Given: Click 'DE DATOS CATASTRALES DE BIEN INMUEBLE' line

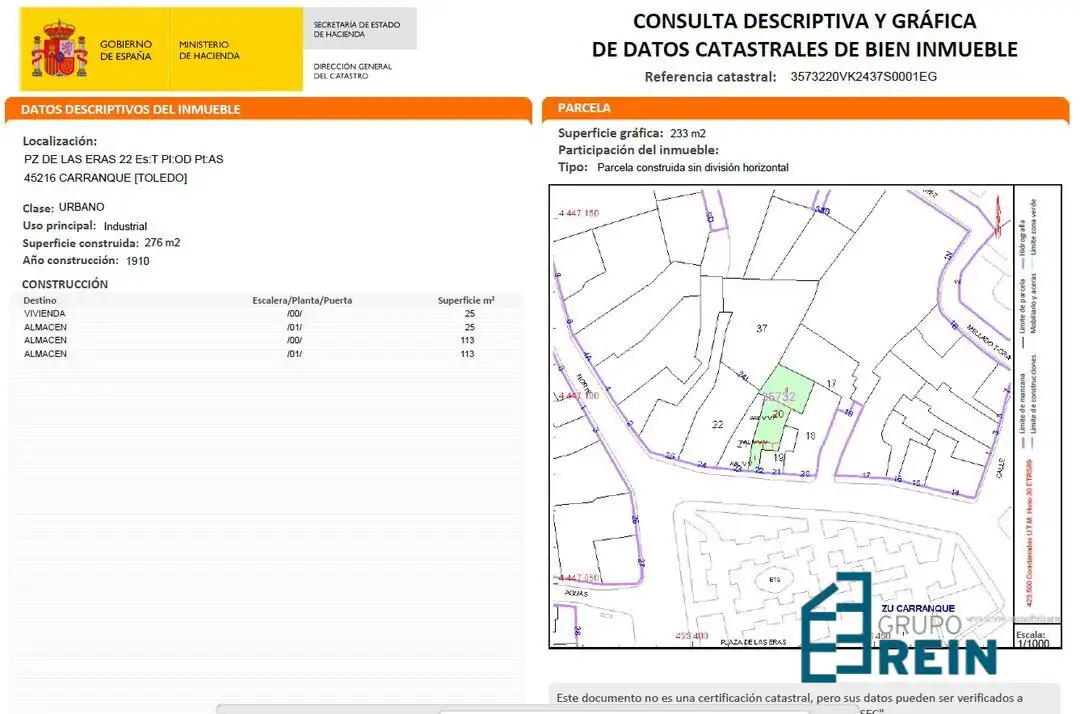Looking at the screenshot, I should [804, 50].
